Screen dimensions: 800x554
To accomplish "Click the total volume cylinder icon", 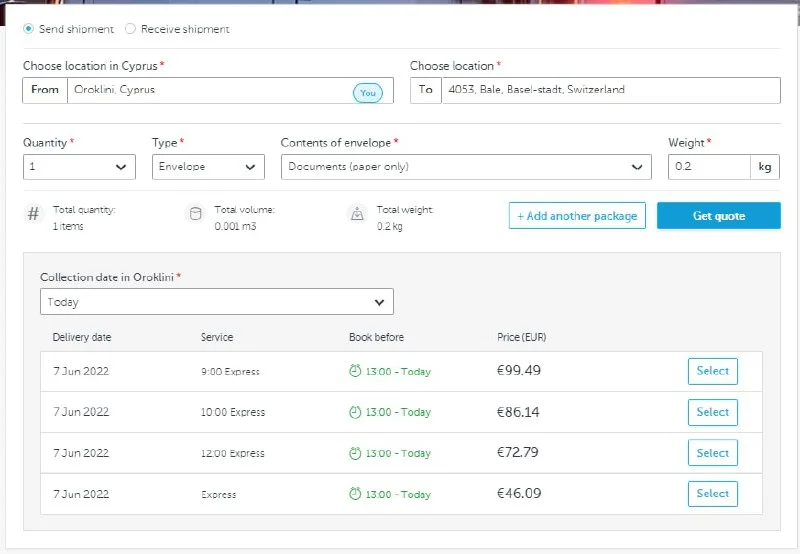I will coord(195,214).
